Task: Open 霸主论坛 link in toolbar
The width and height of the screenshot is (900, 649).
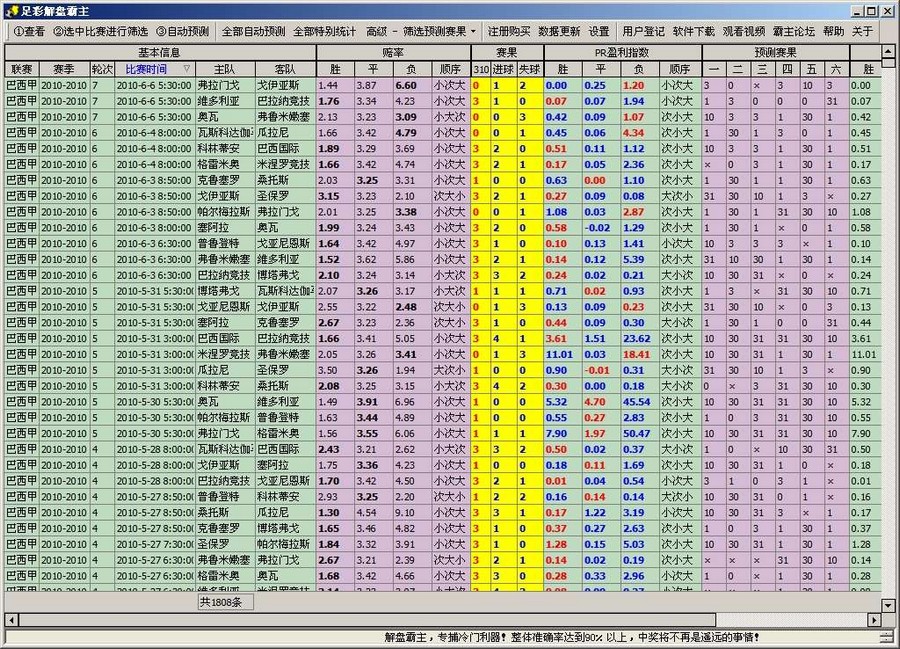Action: [x=793, y=32]
